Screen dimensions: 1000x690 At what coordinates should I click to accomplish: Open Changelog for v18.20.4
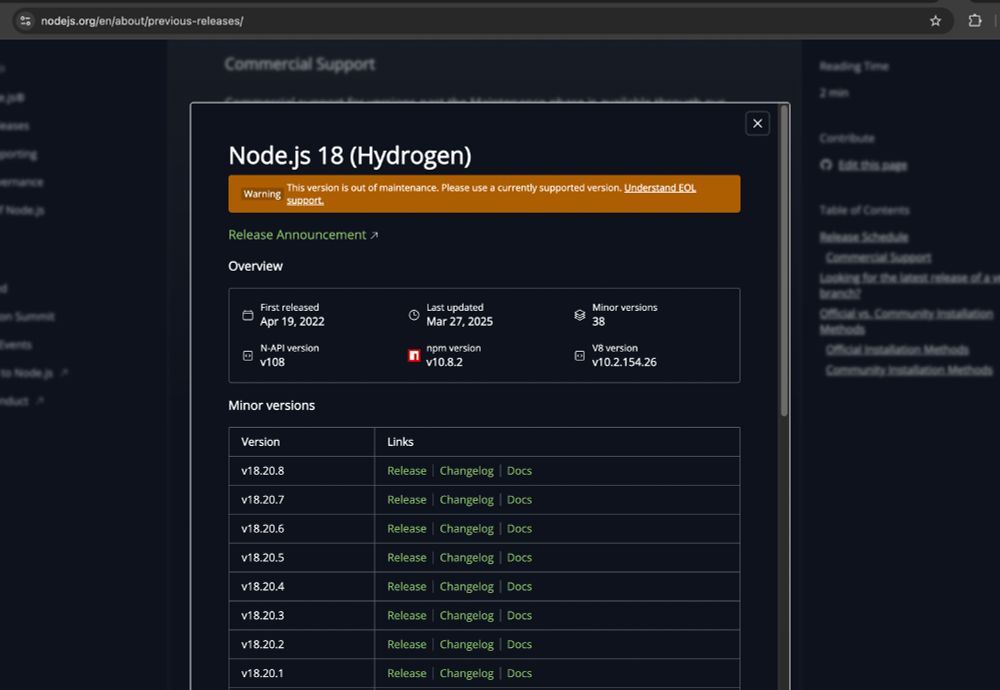coord(466,586)
